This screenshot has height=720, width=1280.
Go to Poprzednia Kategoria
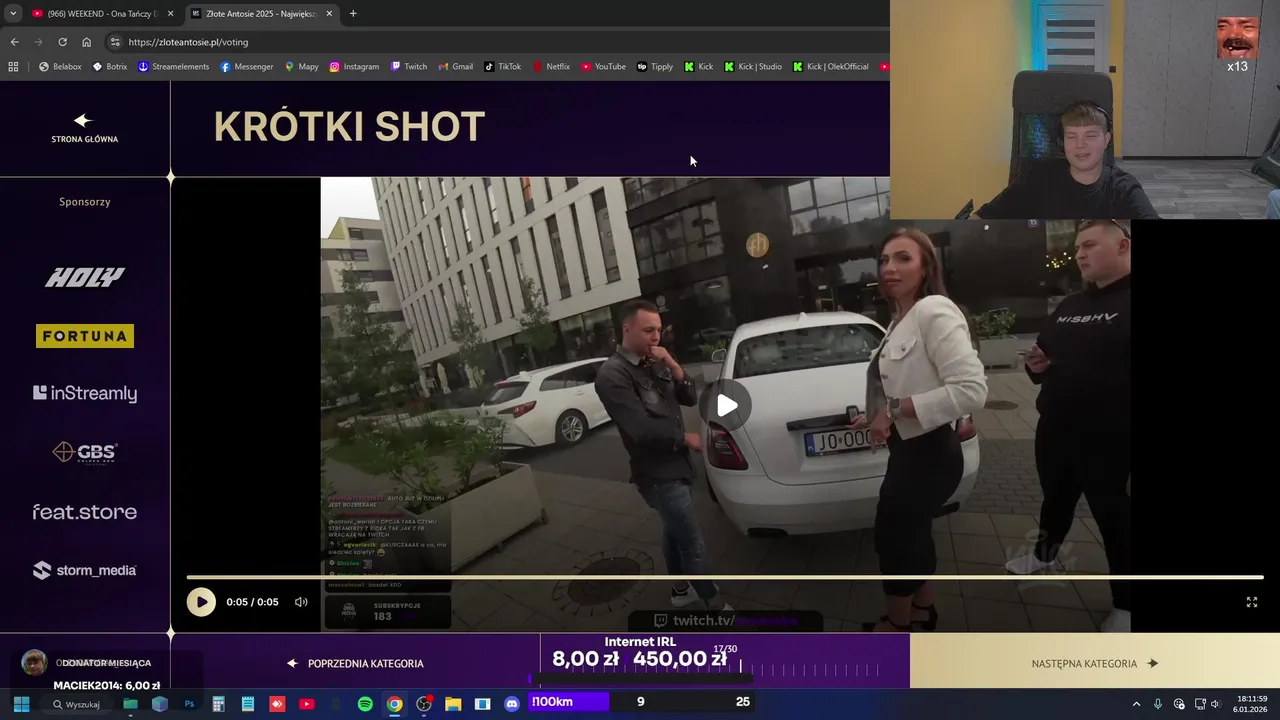355,663
